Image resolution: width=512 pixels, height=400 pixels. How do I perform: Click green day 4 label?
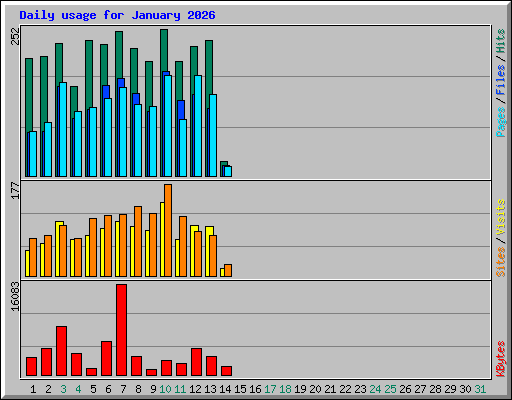pyautogui.click(x=78, y=389)
